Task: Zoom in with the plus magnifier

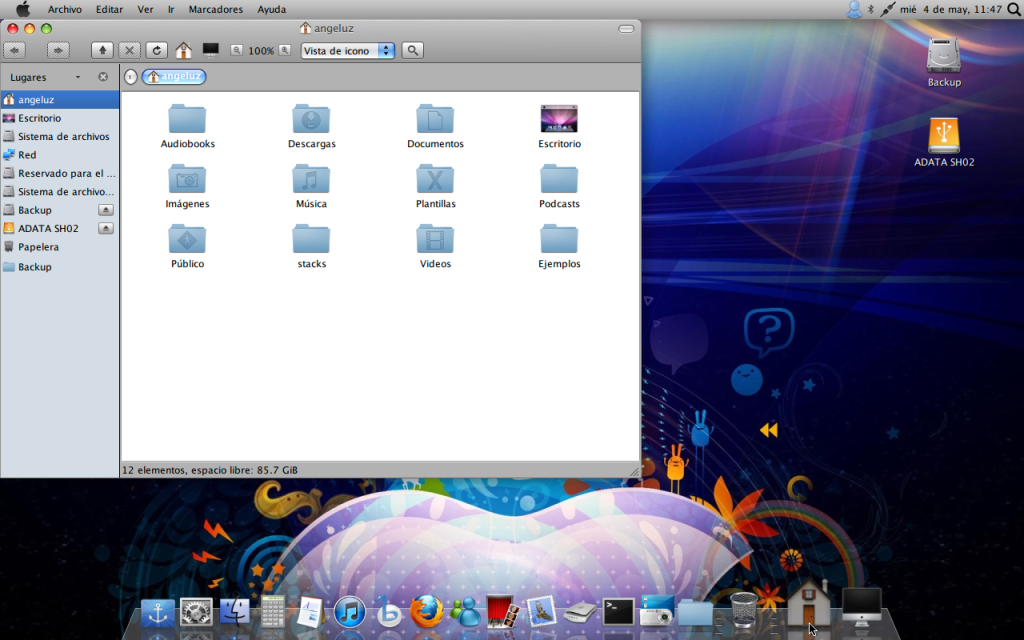Action: pos(285,50)
